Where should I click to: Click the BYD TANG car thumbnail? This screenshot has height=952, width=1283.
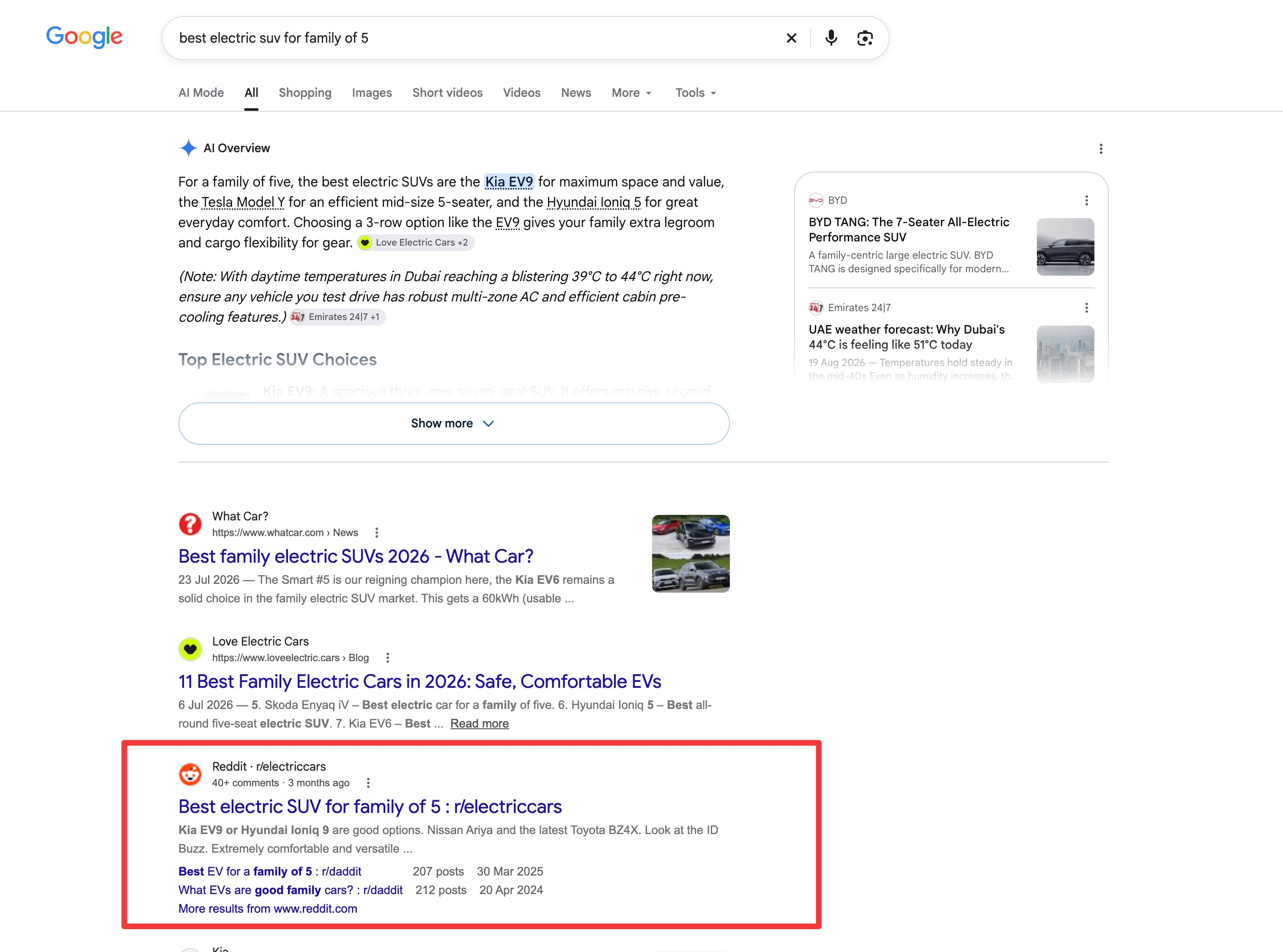(1065, 246)
